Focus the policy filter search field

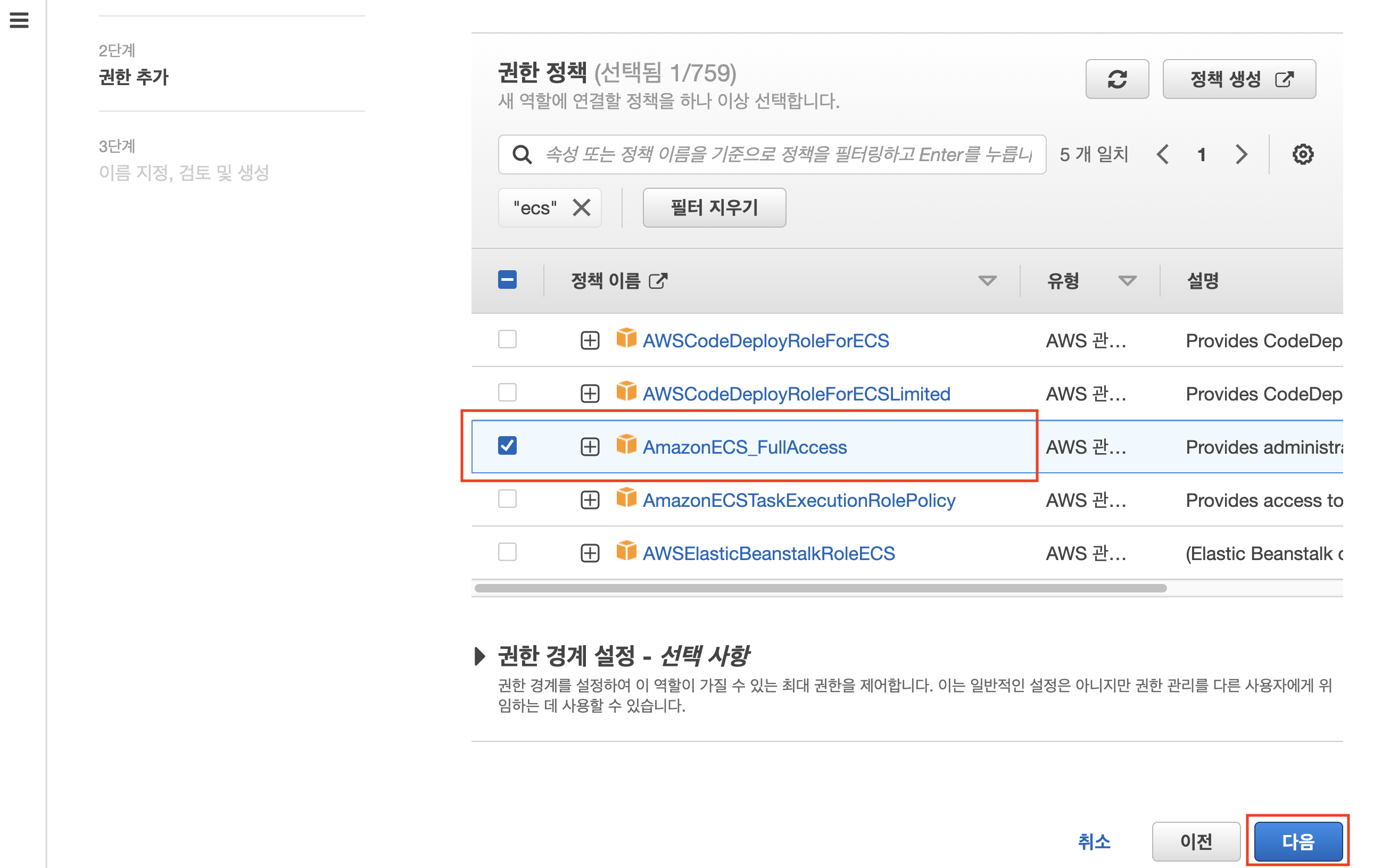tap(772, 154)
